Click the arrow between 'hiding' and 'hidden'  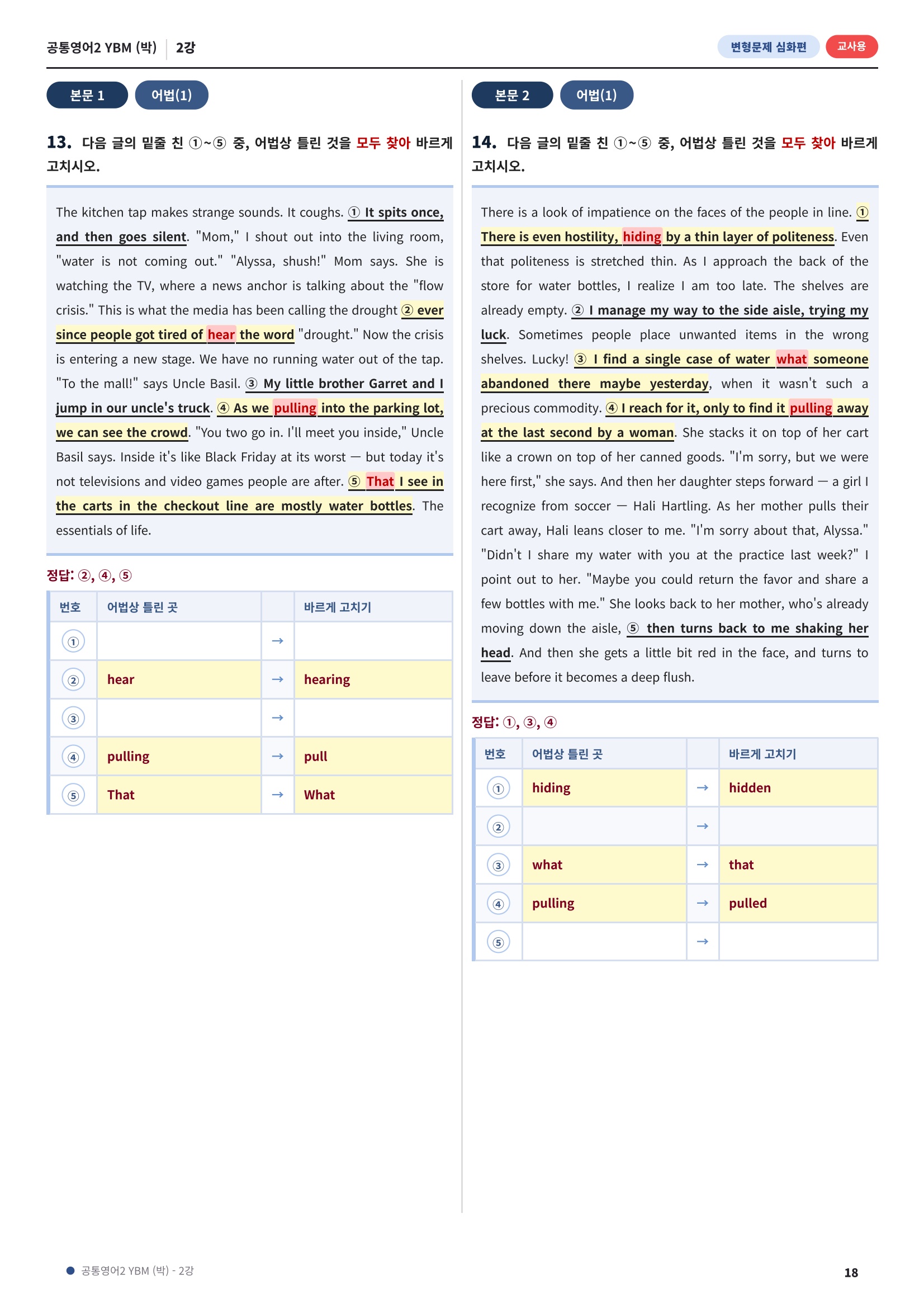tap(703, 788)
